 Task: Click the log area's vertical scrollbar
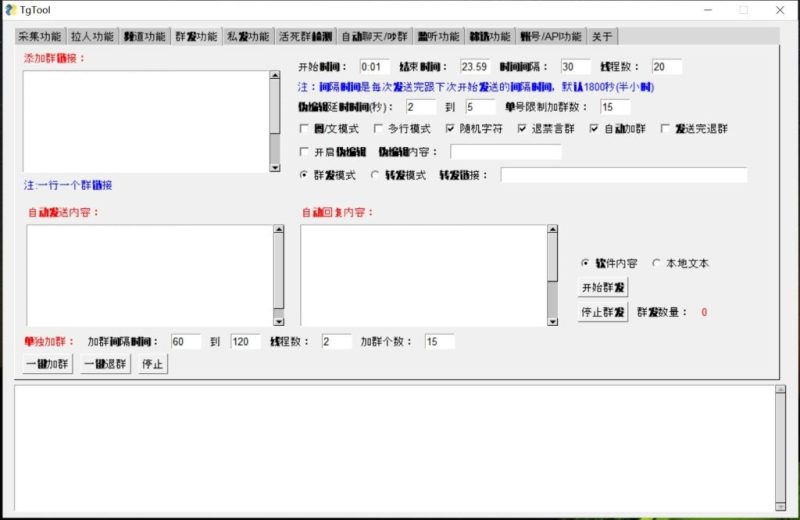point(781,448)
